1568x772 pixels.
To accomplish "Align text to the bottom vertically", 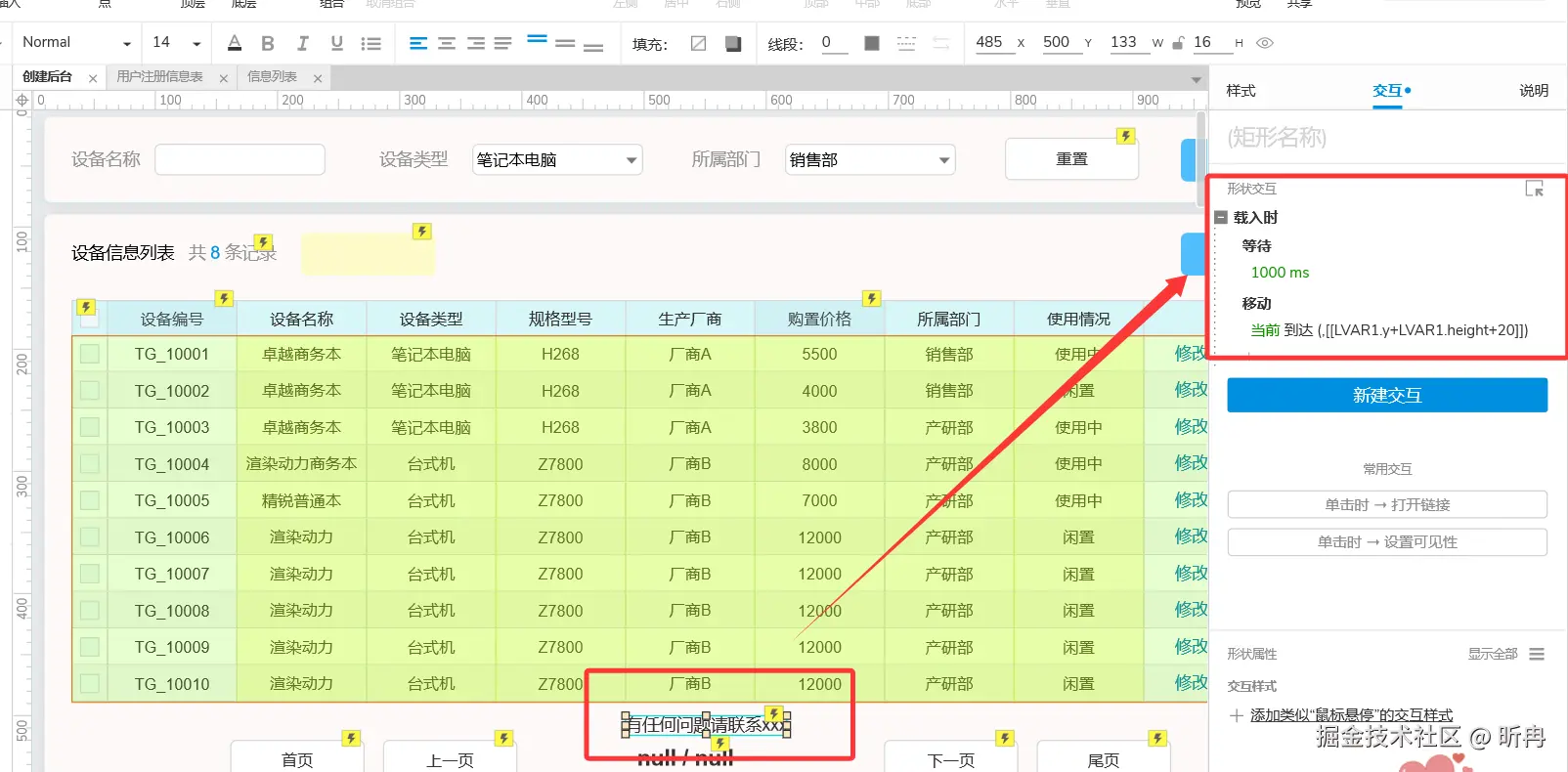I will coord(593,45).
